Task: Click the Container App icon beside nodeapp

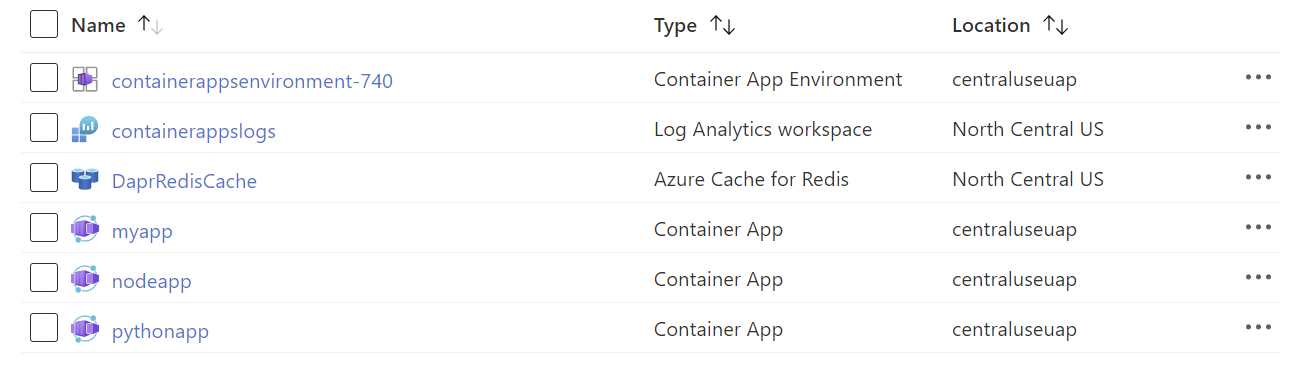Action: [85, 279]
